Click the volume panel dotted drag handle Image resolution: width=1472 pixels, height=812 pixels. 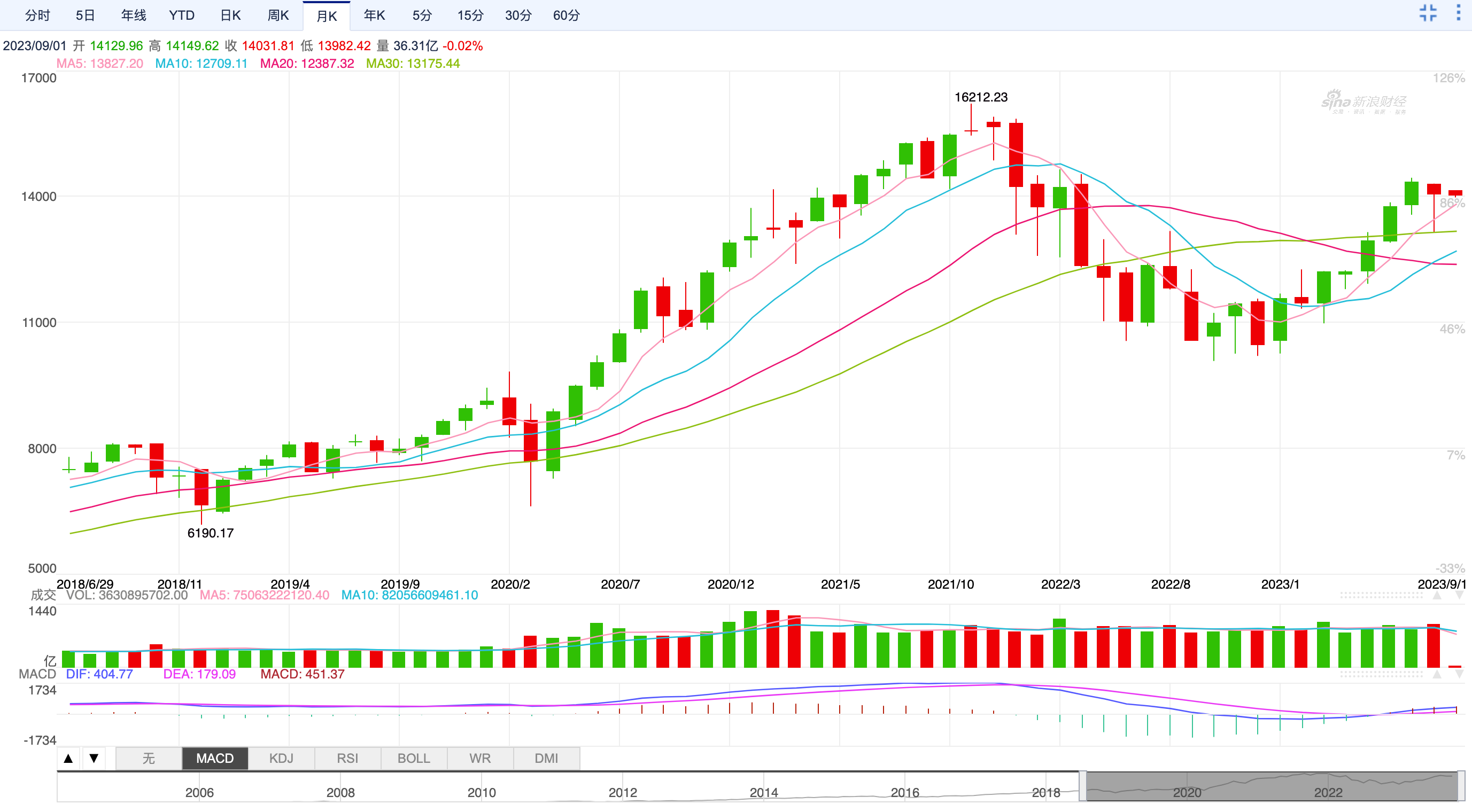pos(1381,596)
